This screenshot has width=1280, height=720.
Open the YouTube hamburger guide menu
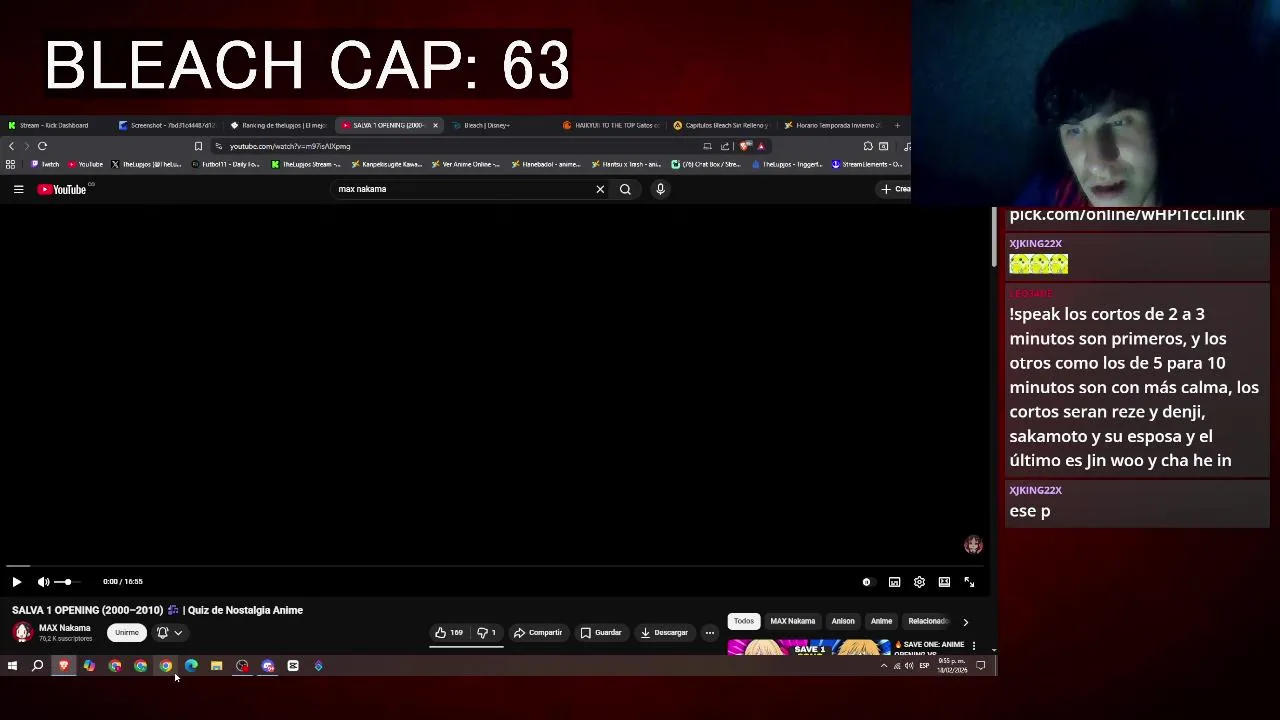(x=18, y=189)
